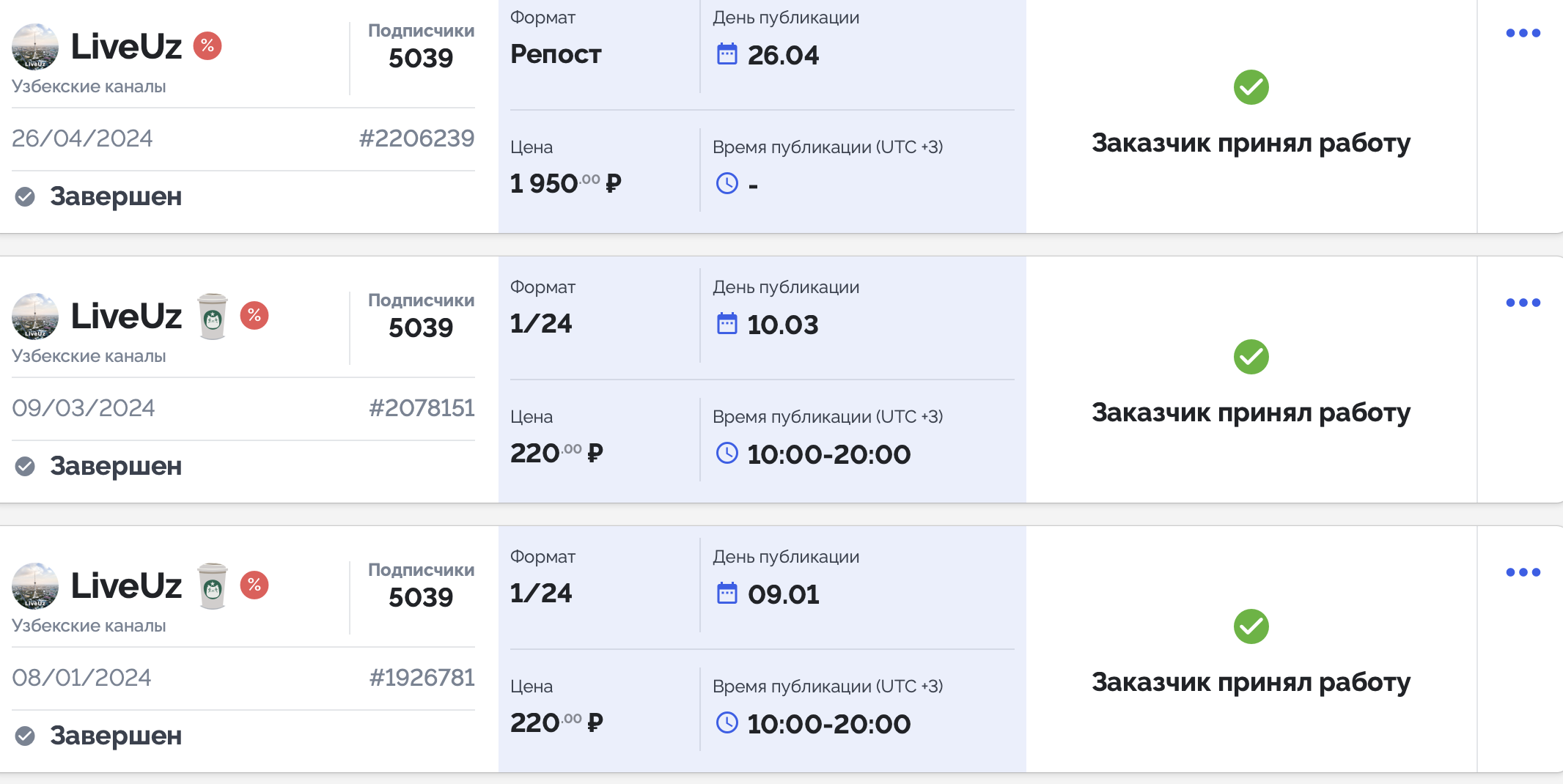Open LiveUz channel name in order #2206239

[126, 47]
